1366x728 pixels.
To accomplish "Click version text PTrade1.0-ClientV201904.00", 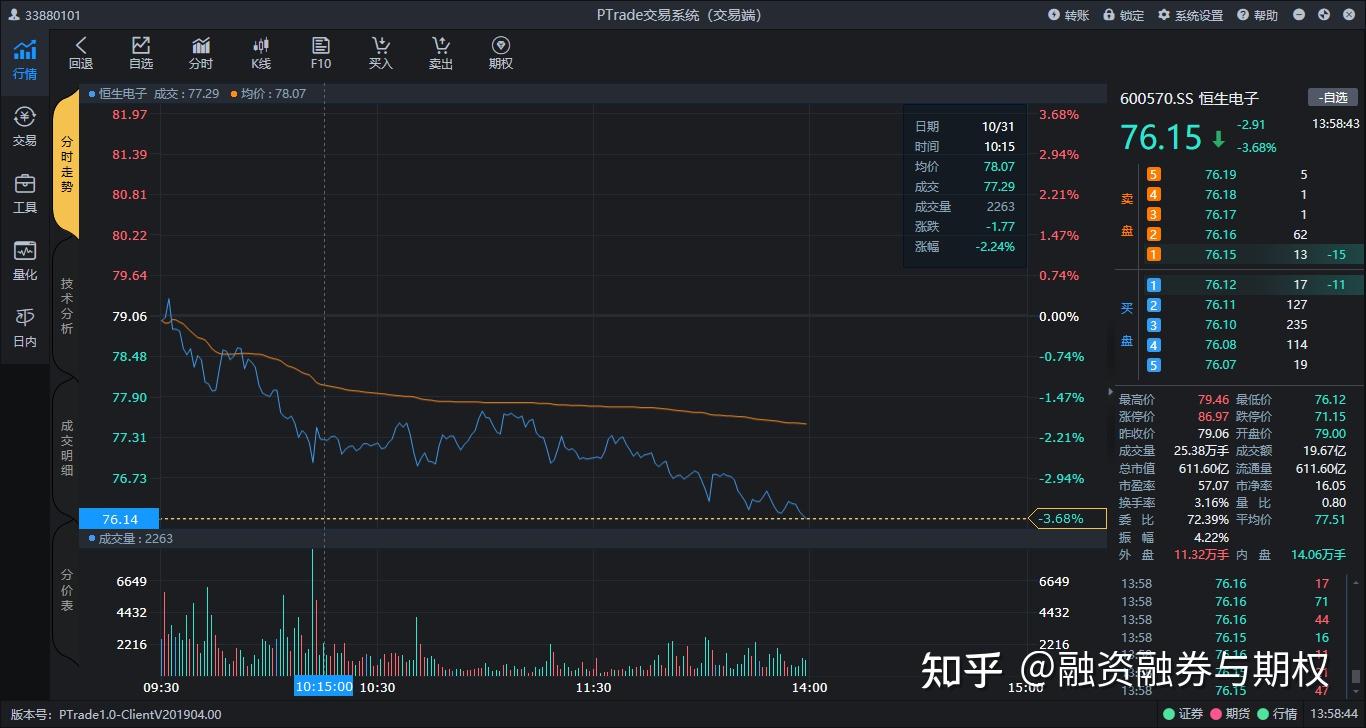I will tap(140, 714).
